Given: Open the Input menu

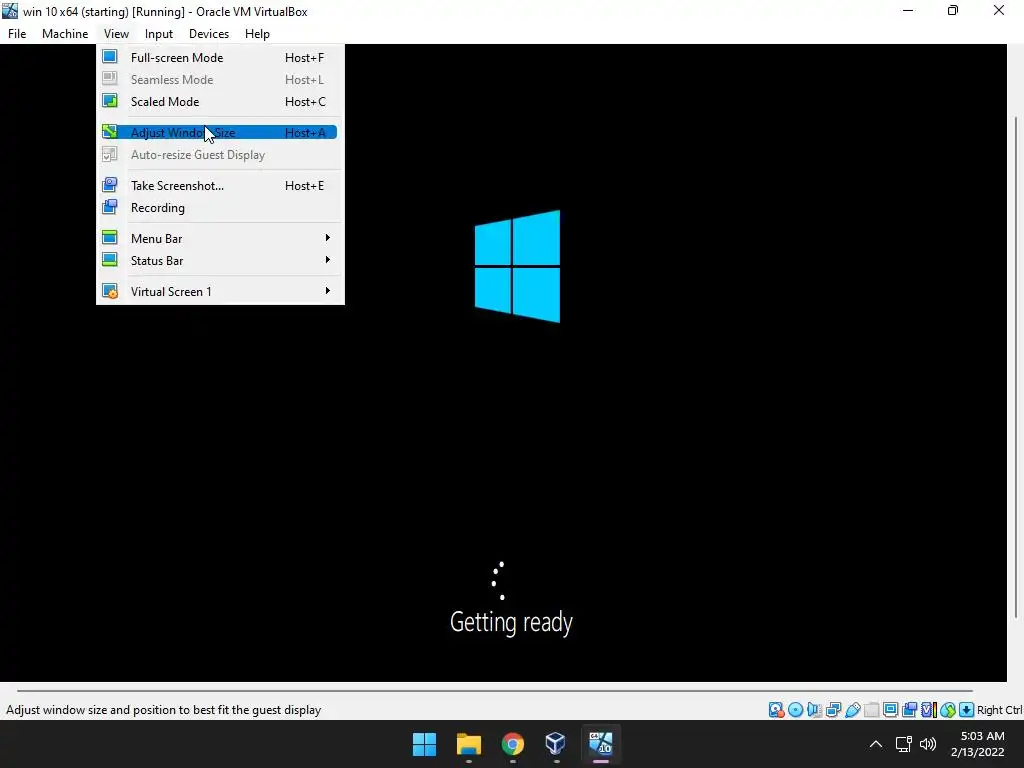Looking at the screenshot, I should click(x=159, y=34).
